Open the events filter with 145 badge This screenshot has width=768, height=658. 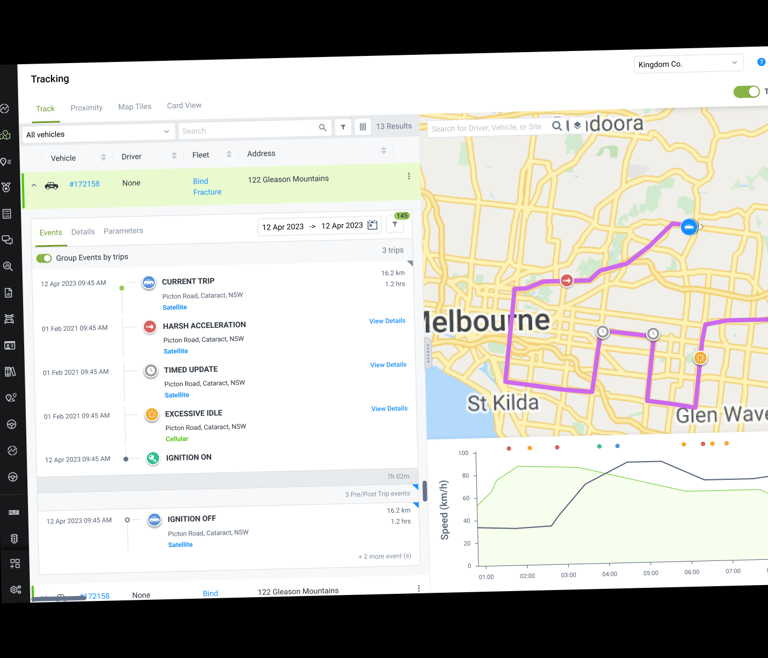tap(395, 224)
